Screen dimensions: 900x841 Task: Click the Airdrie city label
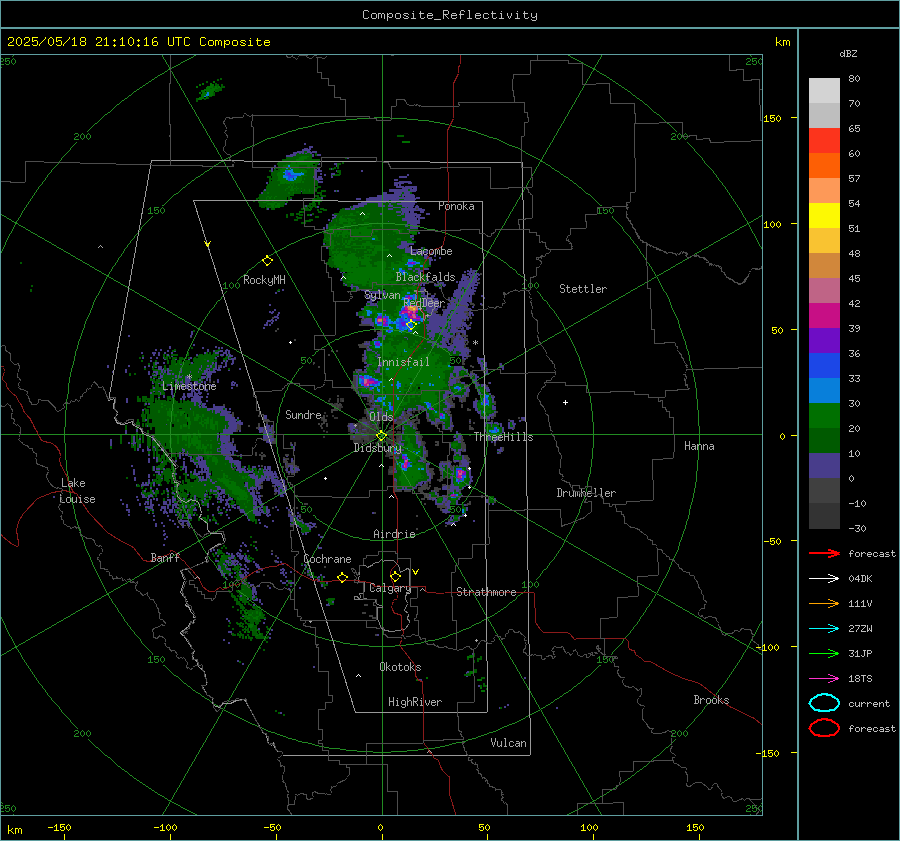tap(394, 534)
